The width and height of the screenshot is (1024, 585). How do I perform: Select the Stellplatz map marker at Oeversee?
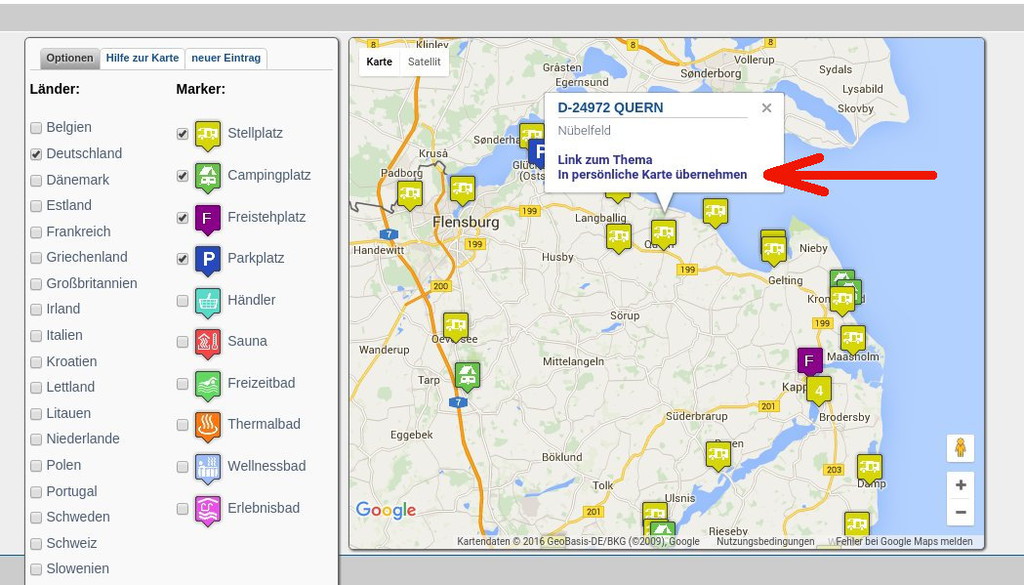(455, 326)
